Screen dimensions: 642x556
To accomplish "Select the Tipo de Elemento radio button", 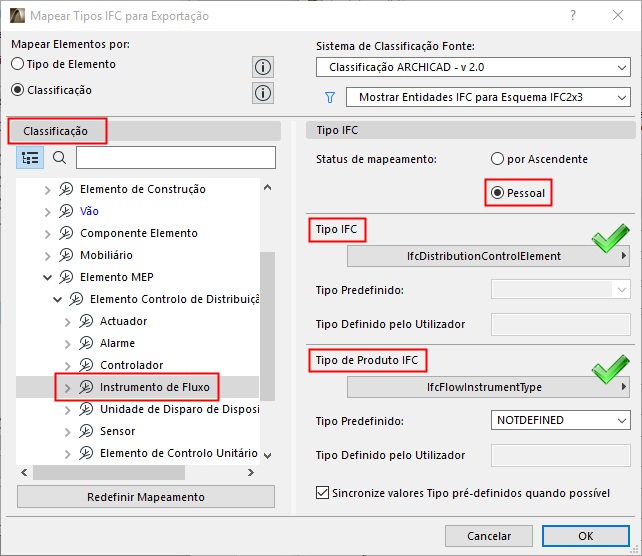I will [18, 64].
